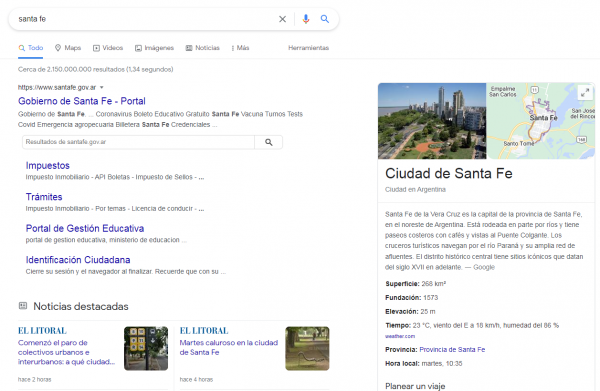The image size is (600, 391).
Task: Open the Impuestos sitelink
Action: click(x=48, y=165)
